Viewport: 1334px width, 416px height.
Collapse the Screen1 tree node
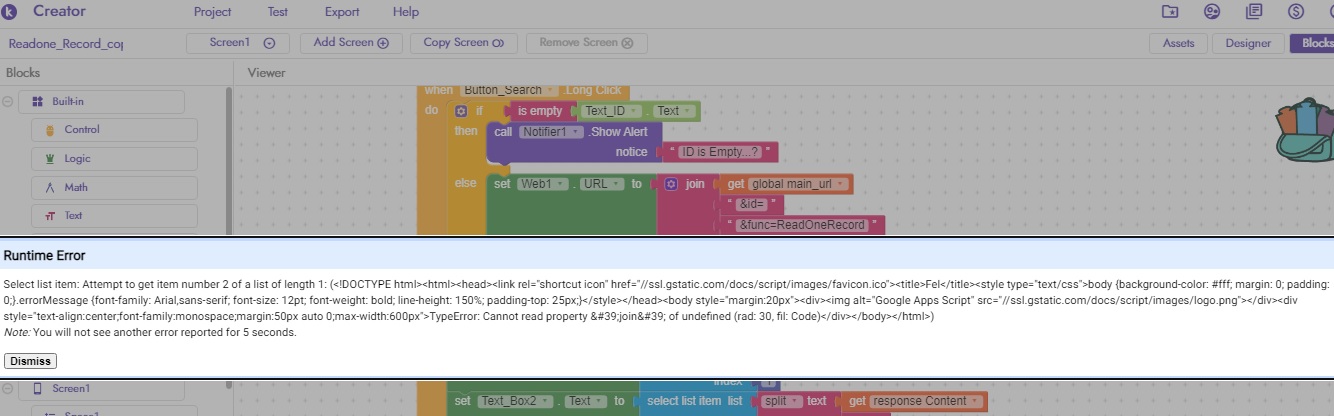coord(9,388)
